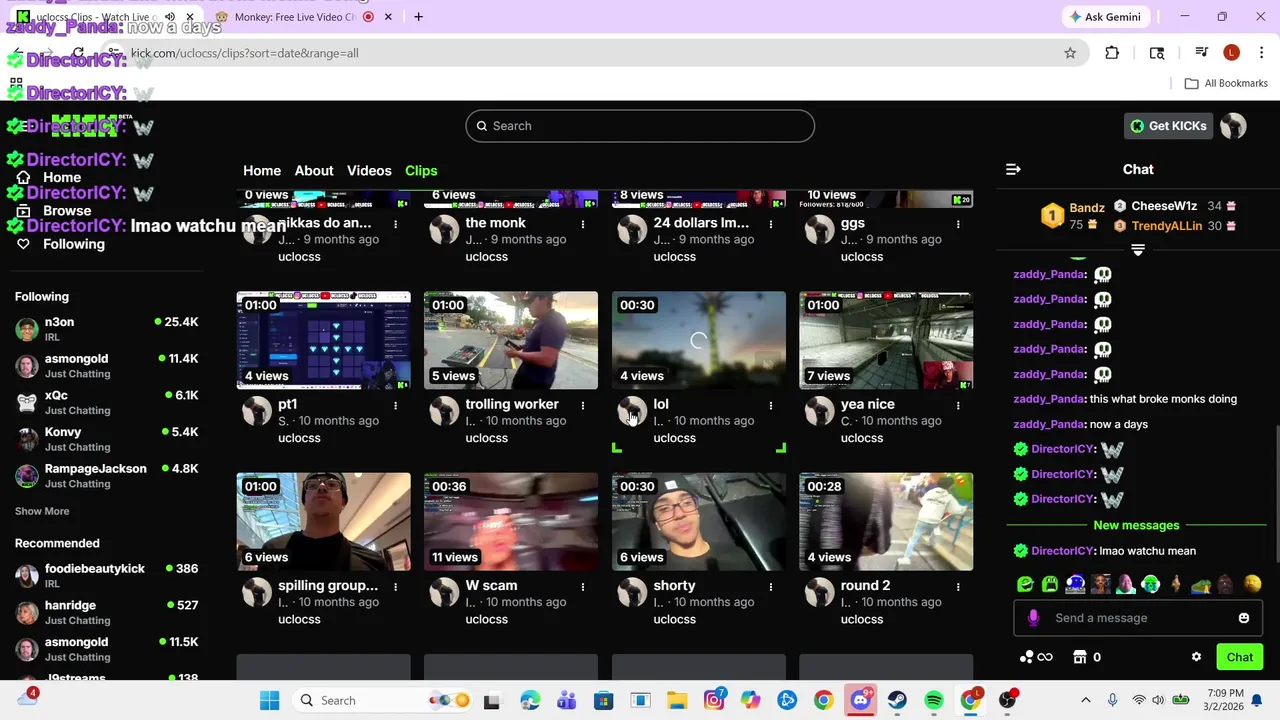The image size is (1280, 720).
Task: Open browser extensions puzzle icon
Action: pyautogui.click(x=1112, y=53)
